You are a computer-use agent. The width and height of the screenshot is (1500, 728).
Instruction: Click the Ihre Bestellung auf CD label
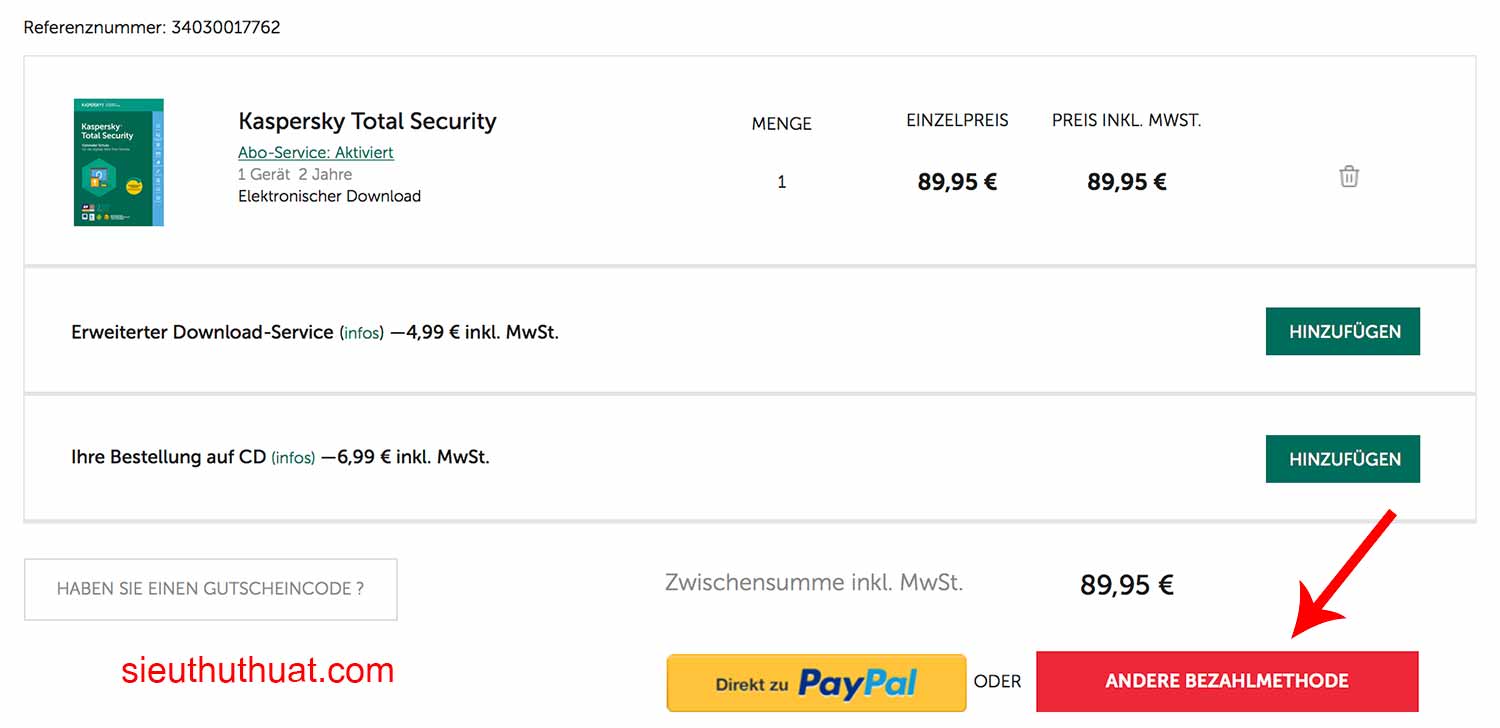(x=168, y=457)
